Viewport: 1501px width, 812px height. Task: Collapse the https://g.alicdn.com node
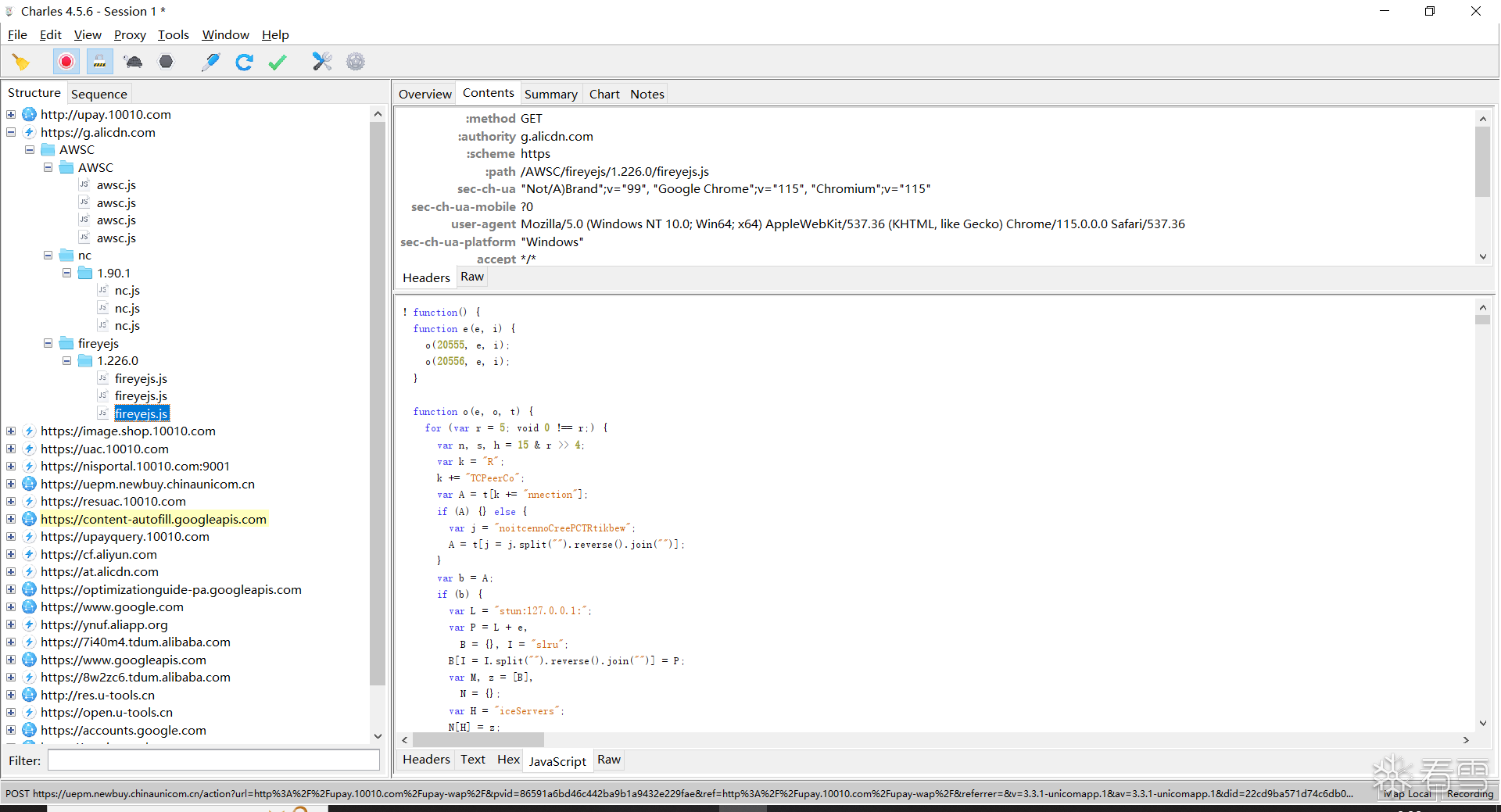(x=11, y=132)
